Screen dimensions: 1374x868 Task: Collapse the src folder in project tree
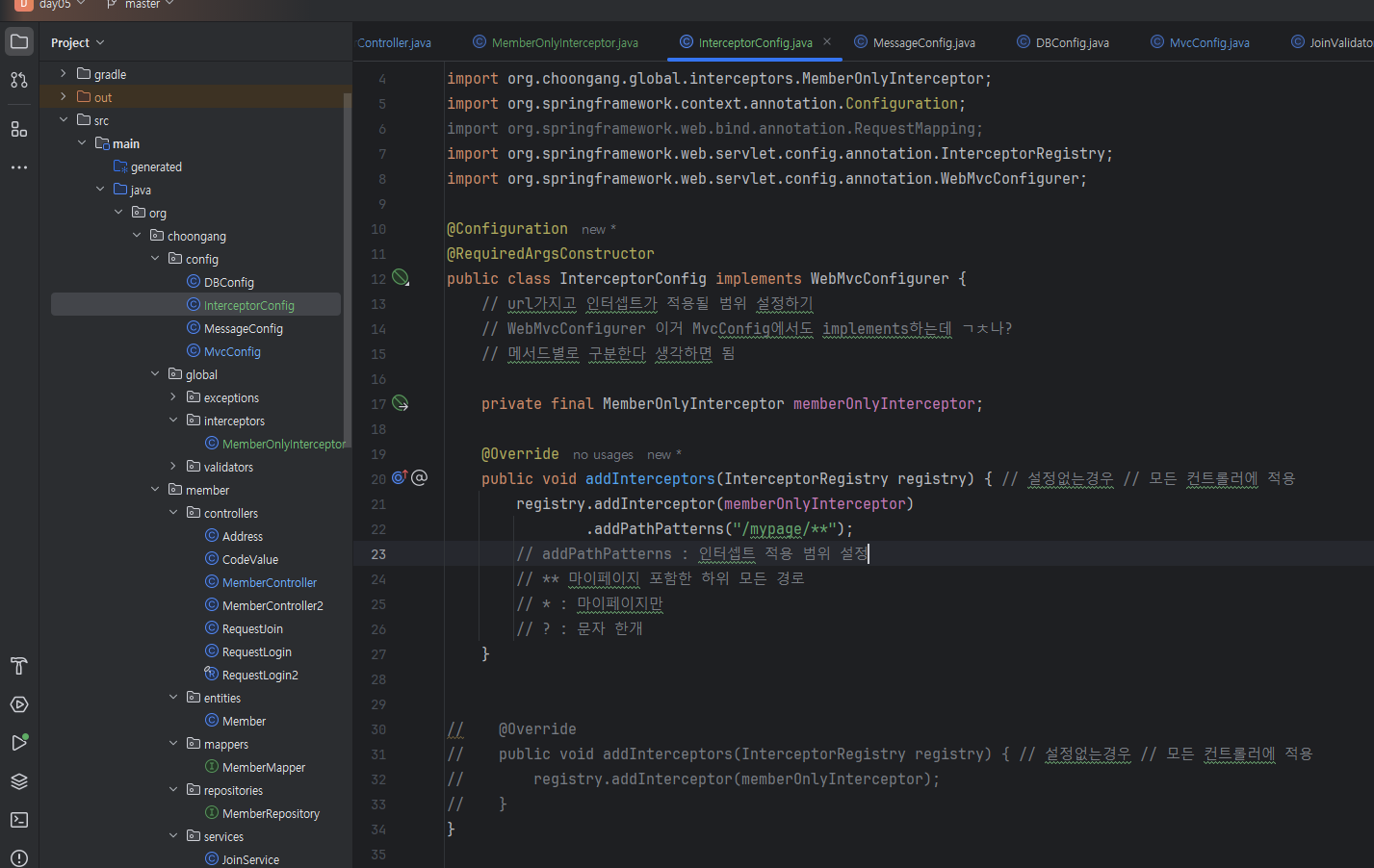64,120
